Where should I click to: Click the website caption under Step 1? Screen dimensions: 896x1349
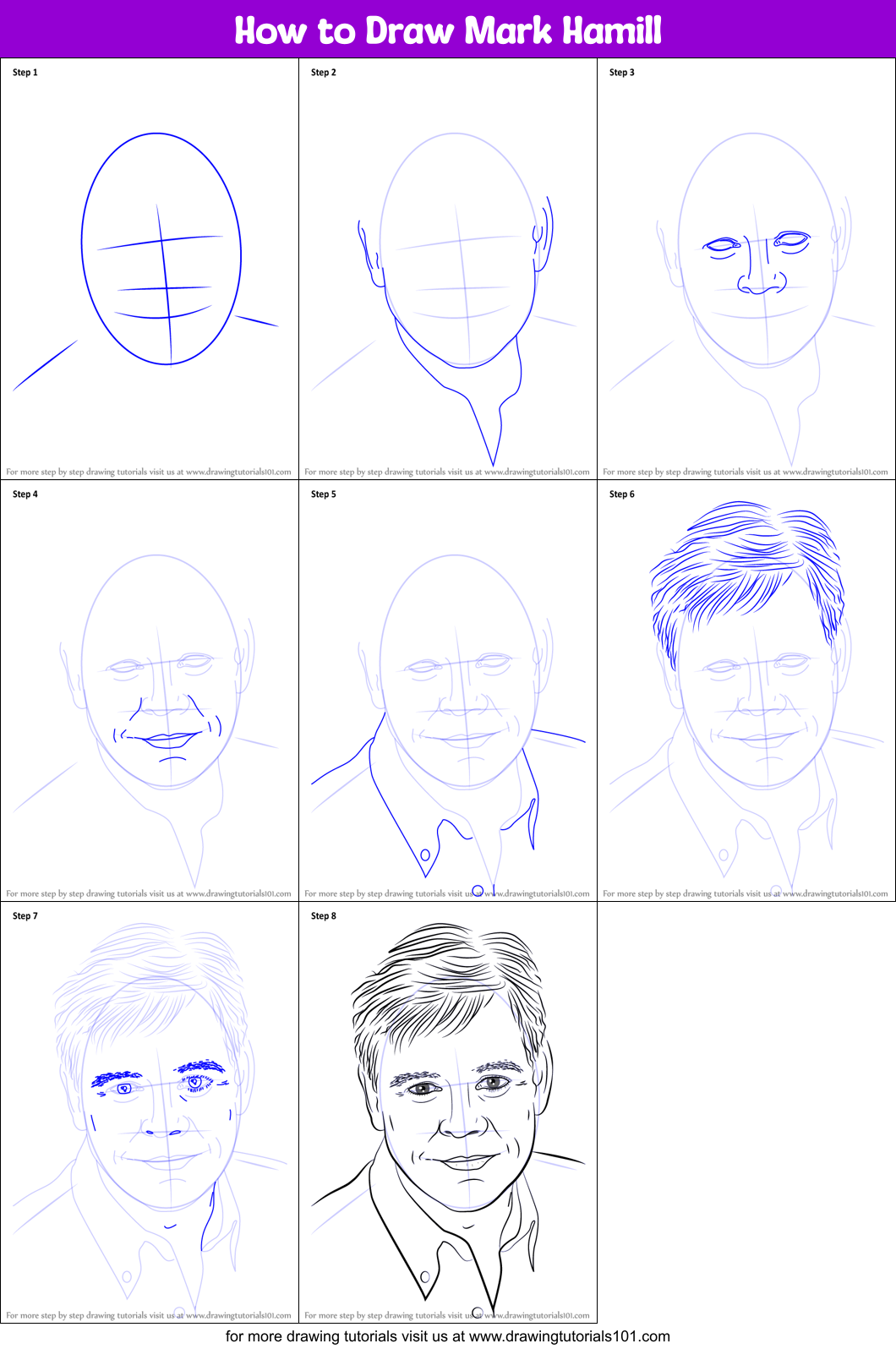[x=149, y=472]
